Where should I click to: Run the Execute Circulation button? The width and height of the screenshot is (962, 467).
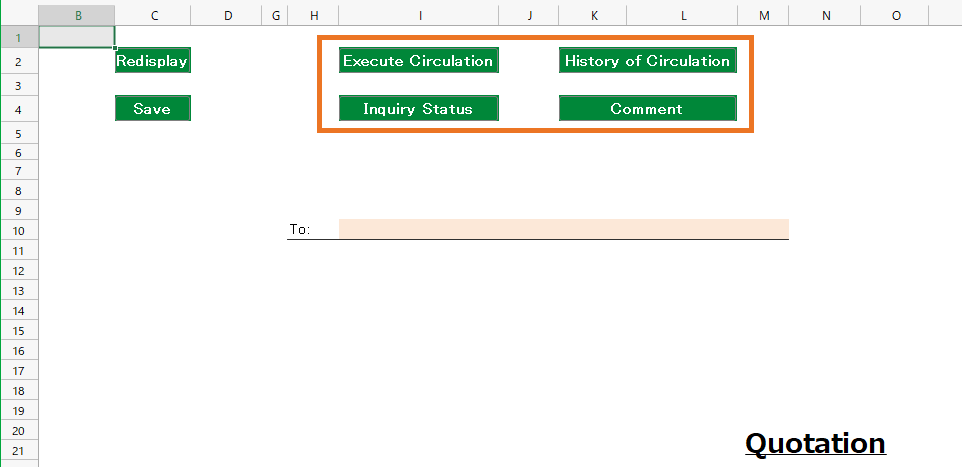point(418,61)
